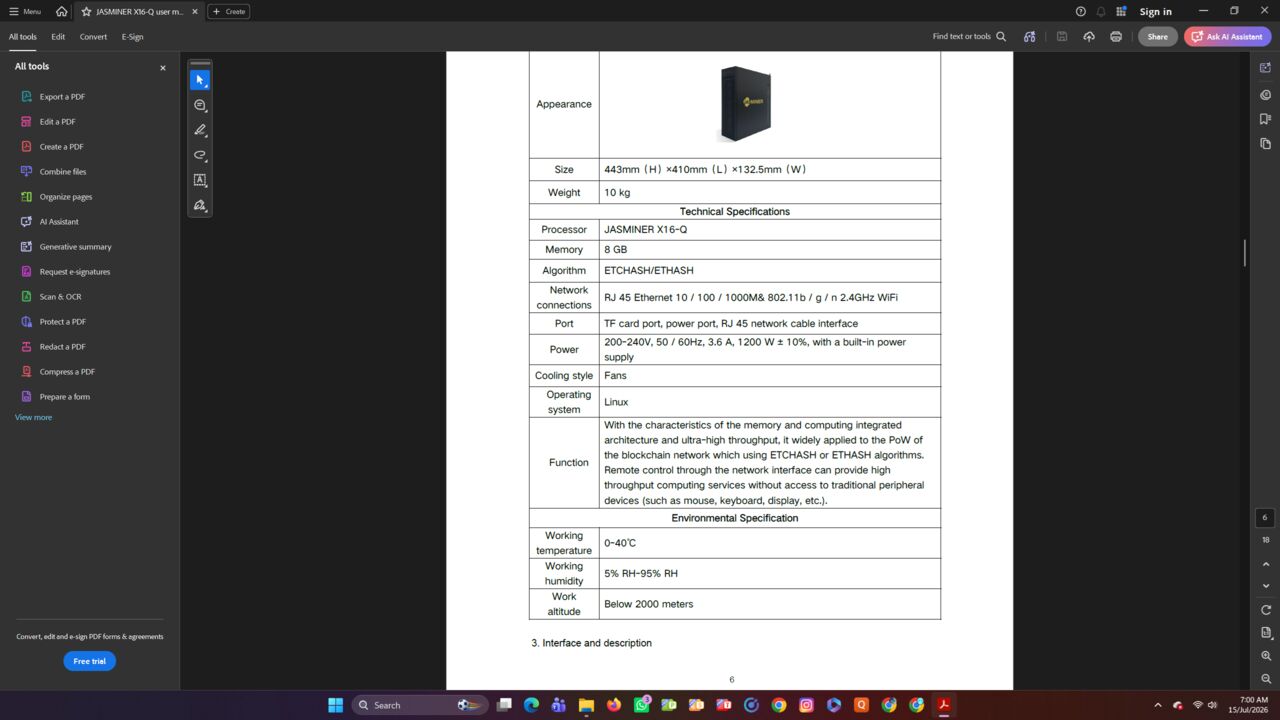Close the All tools panel
Viewport: 1280px width, 720px height.
[163, 68]
